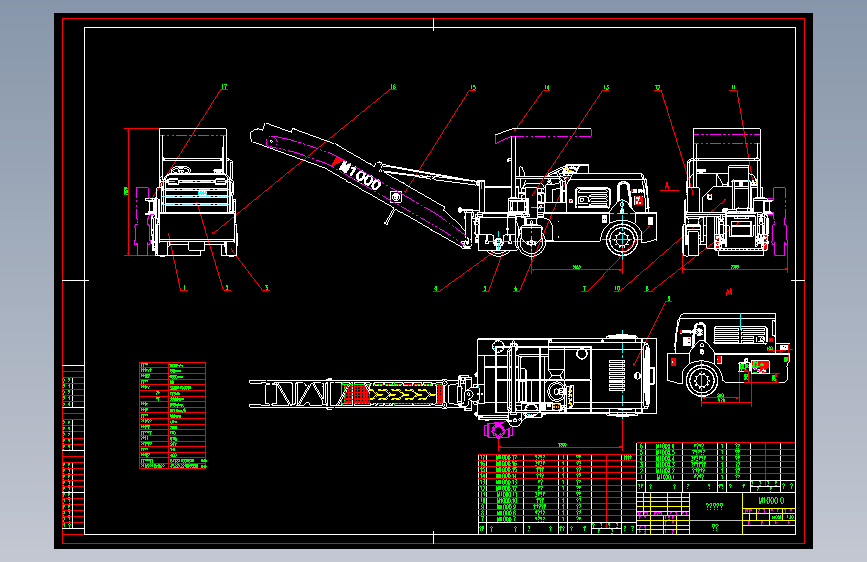
Task: Select the magenta component below the top view
Action: [x=498, y=429]
